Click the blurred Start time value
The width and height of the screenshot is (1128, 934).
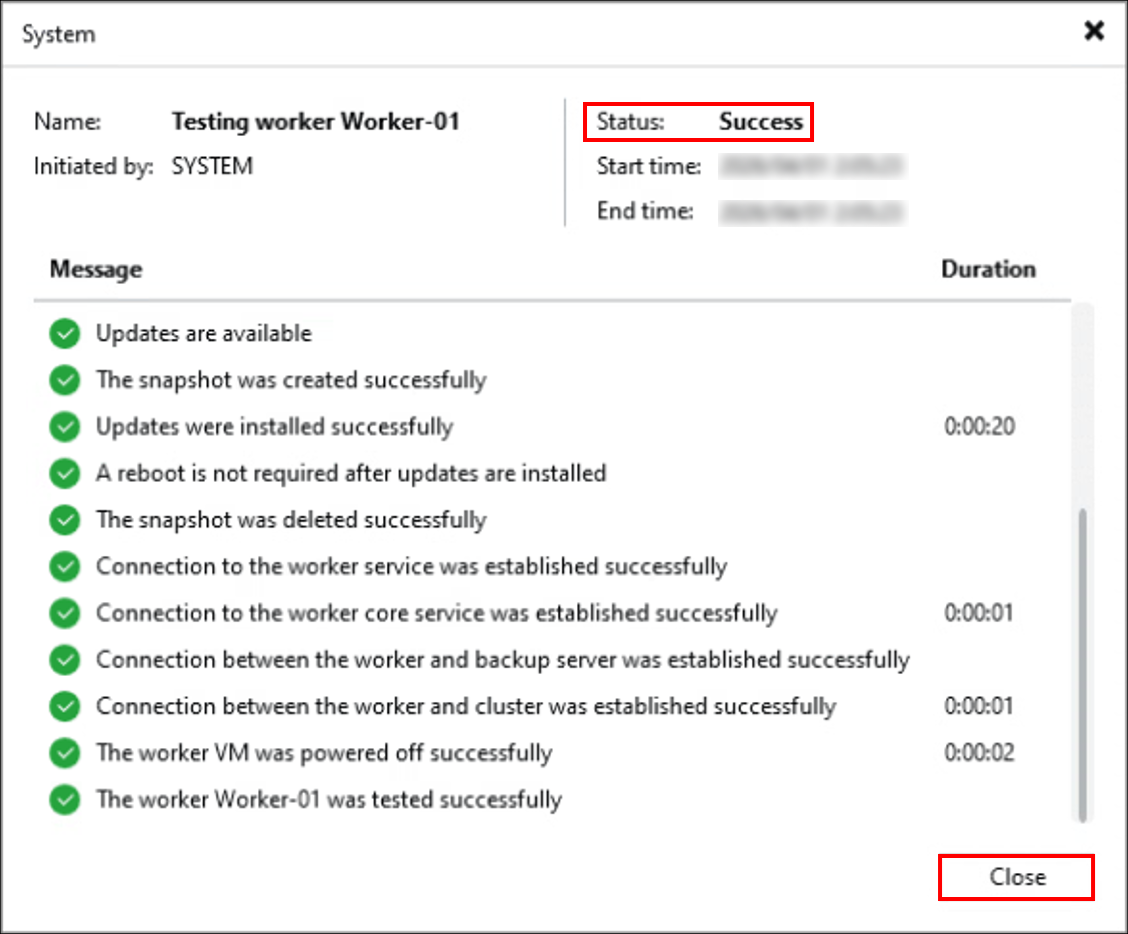[812, 167]
